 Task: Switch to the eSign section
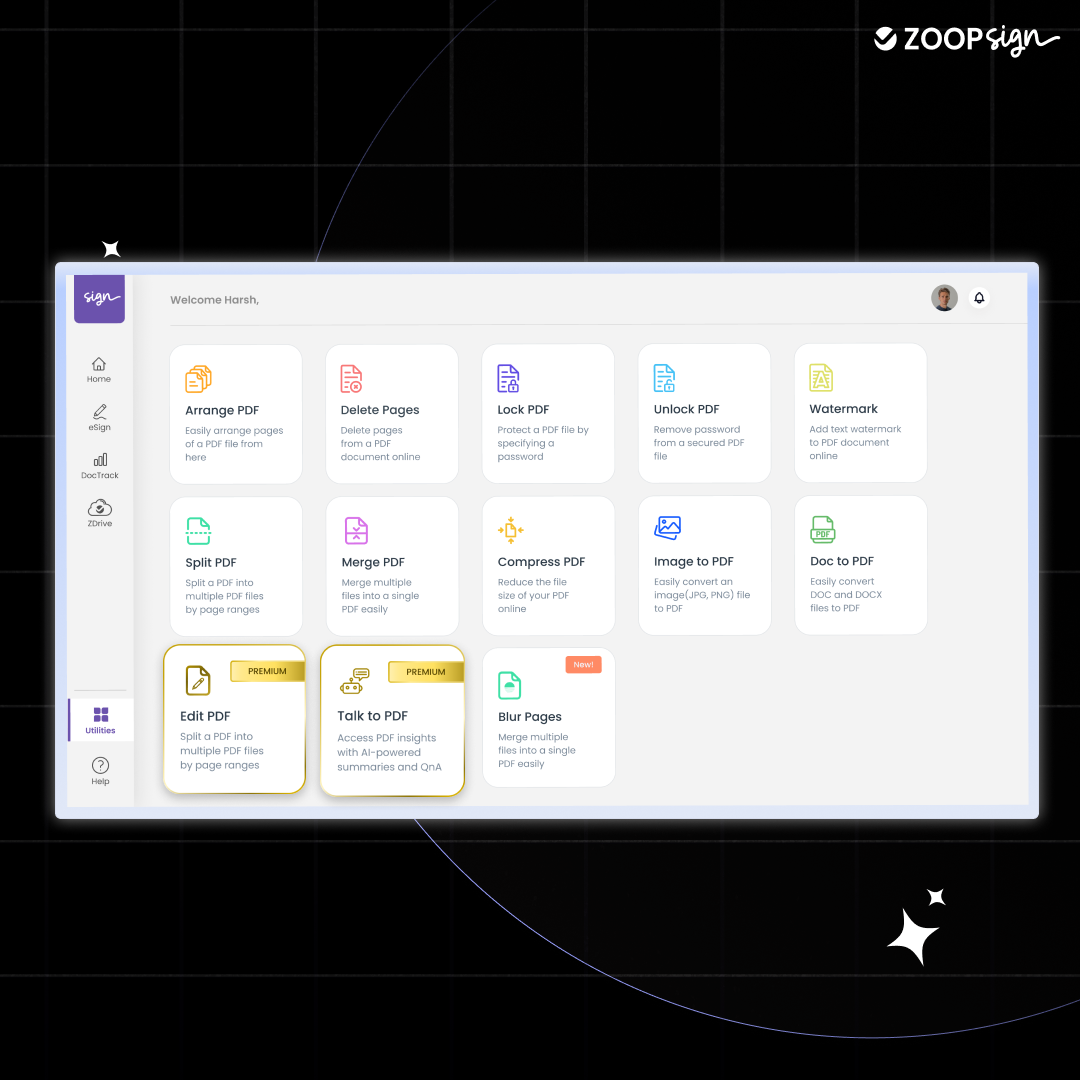[99, 419]
